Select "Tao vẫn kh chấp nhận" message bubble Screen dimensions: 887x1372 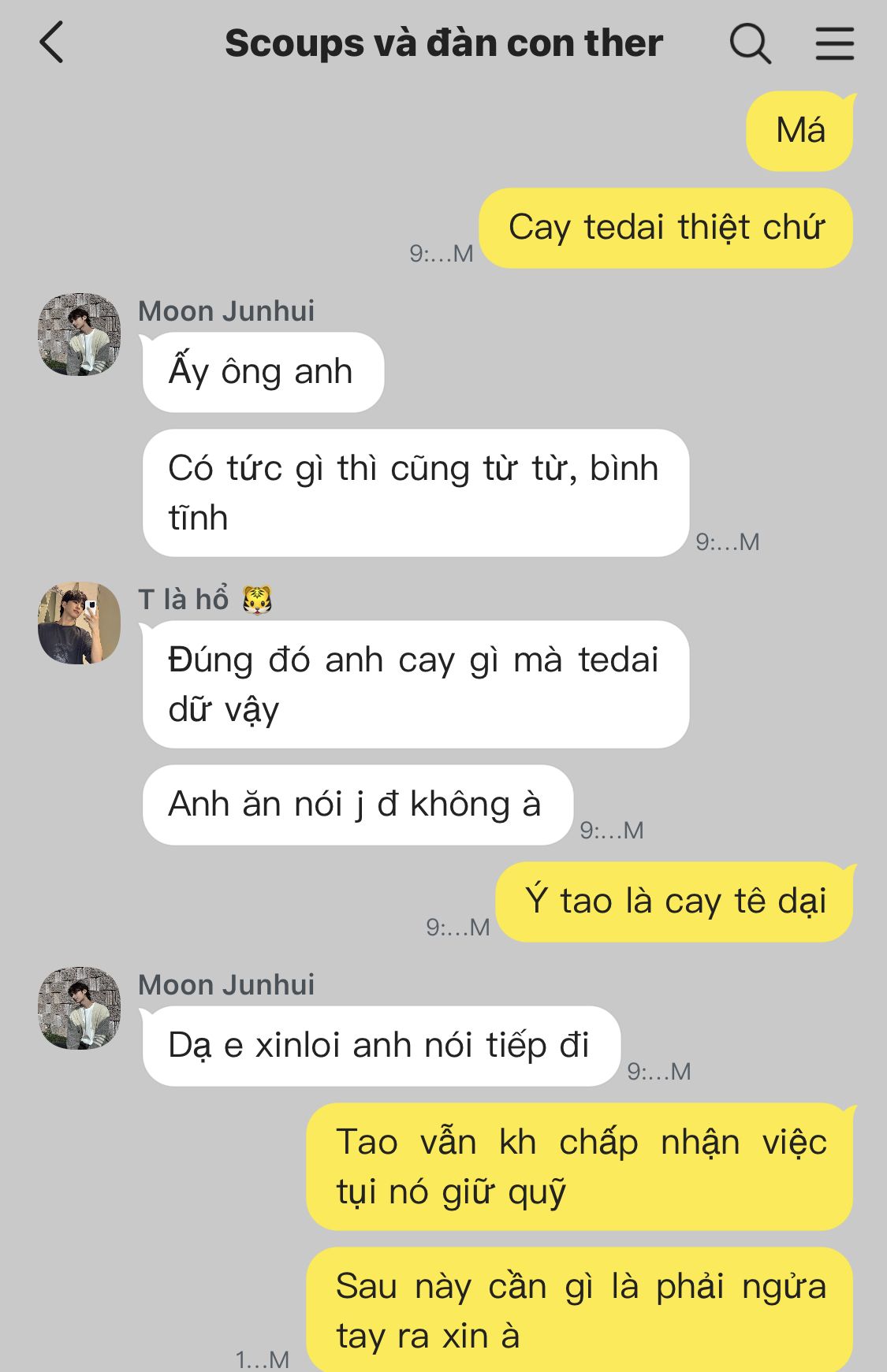(x=580, y=1167)
